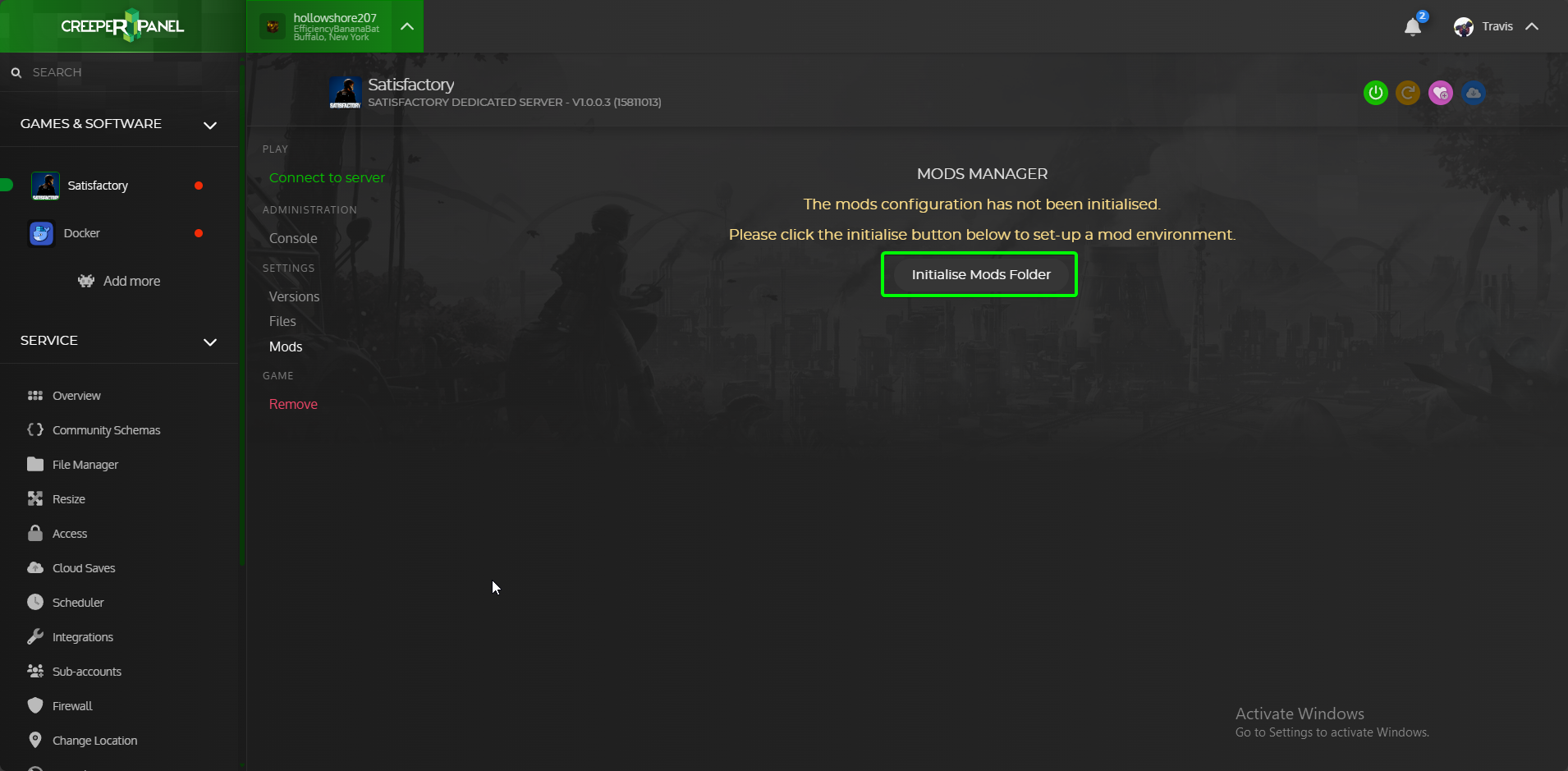This screenshot has height=771, width=1568.
Task: Click the green power button icon
Action: click(x=1376, y=93)
